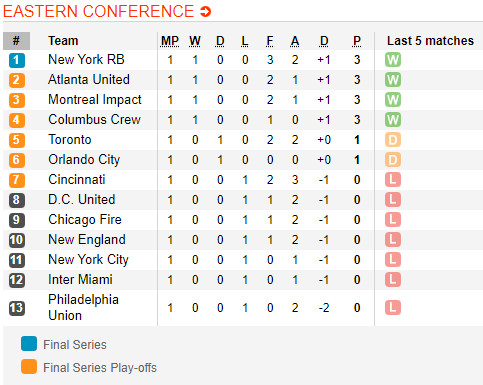Screen dimensions: 483x385
Task: Click the blue Final Series legend swatch
Action: pos(29,344)
